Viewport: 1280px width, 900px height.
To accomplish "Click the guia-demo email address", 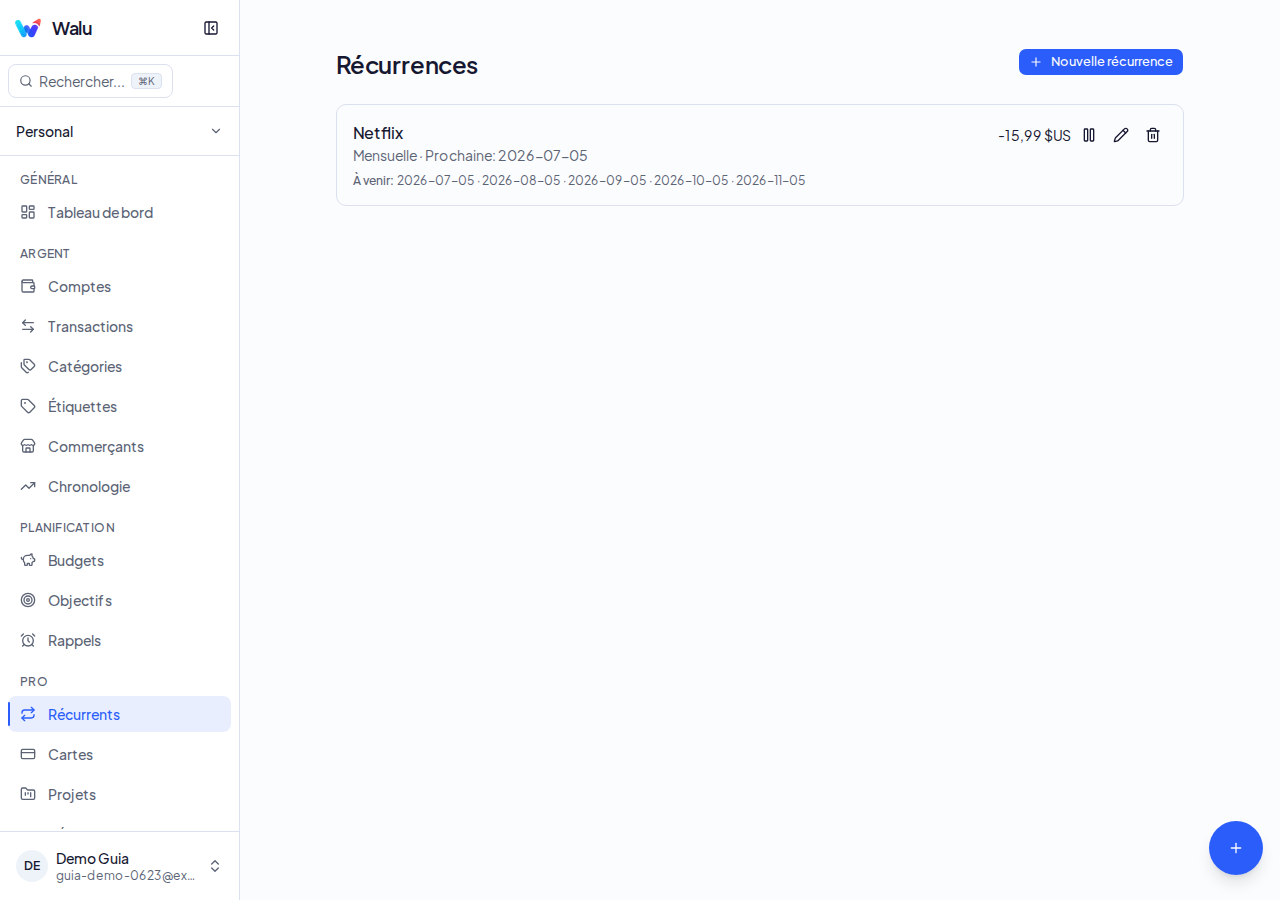I will tap(126, 875).
